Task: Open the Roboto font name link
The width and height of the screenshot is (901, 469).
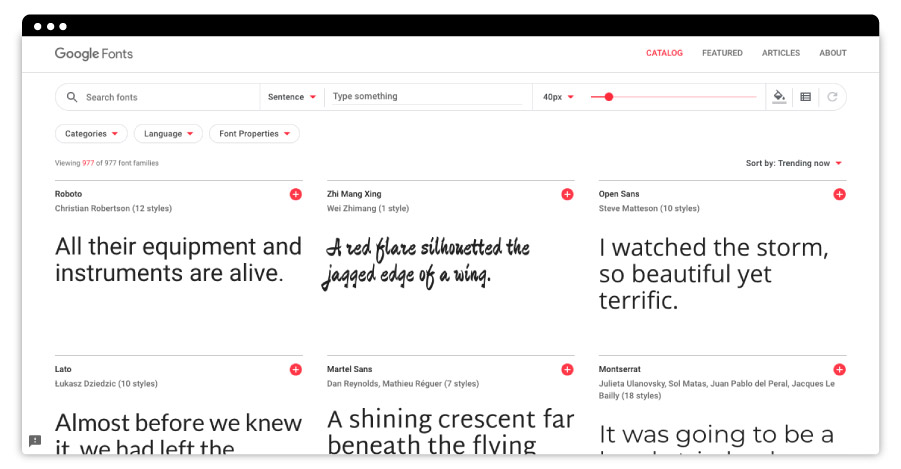Action: [x=68, y=194]
